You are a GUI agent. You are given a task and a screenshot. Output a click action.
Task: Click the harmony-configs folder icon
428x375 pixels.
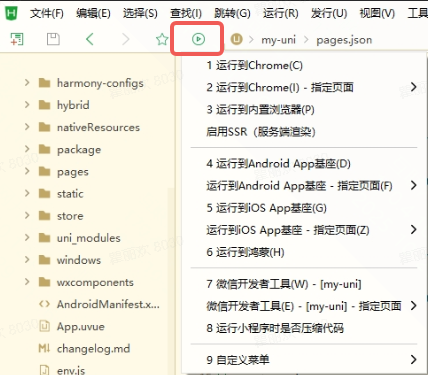(44, 83)
